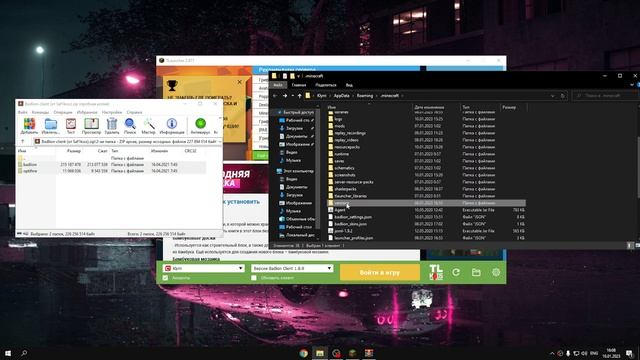
Task: Open the Вид ribbon tab in Explorer
Action: click(x=349, y=85)
